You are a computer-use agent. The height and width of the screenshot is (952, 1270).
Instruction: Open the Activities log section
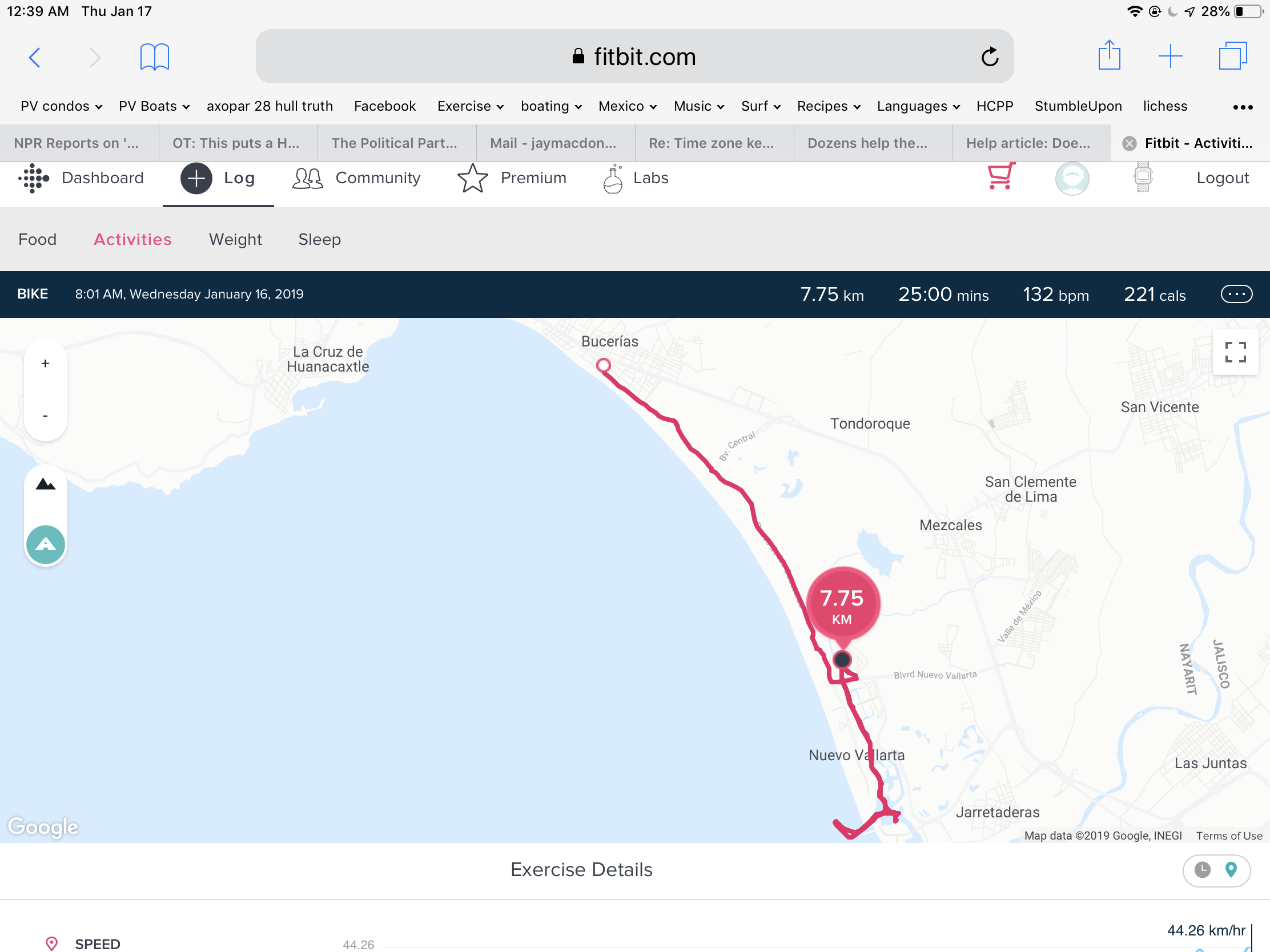[132, 239]
